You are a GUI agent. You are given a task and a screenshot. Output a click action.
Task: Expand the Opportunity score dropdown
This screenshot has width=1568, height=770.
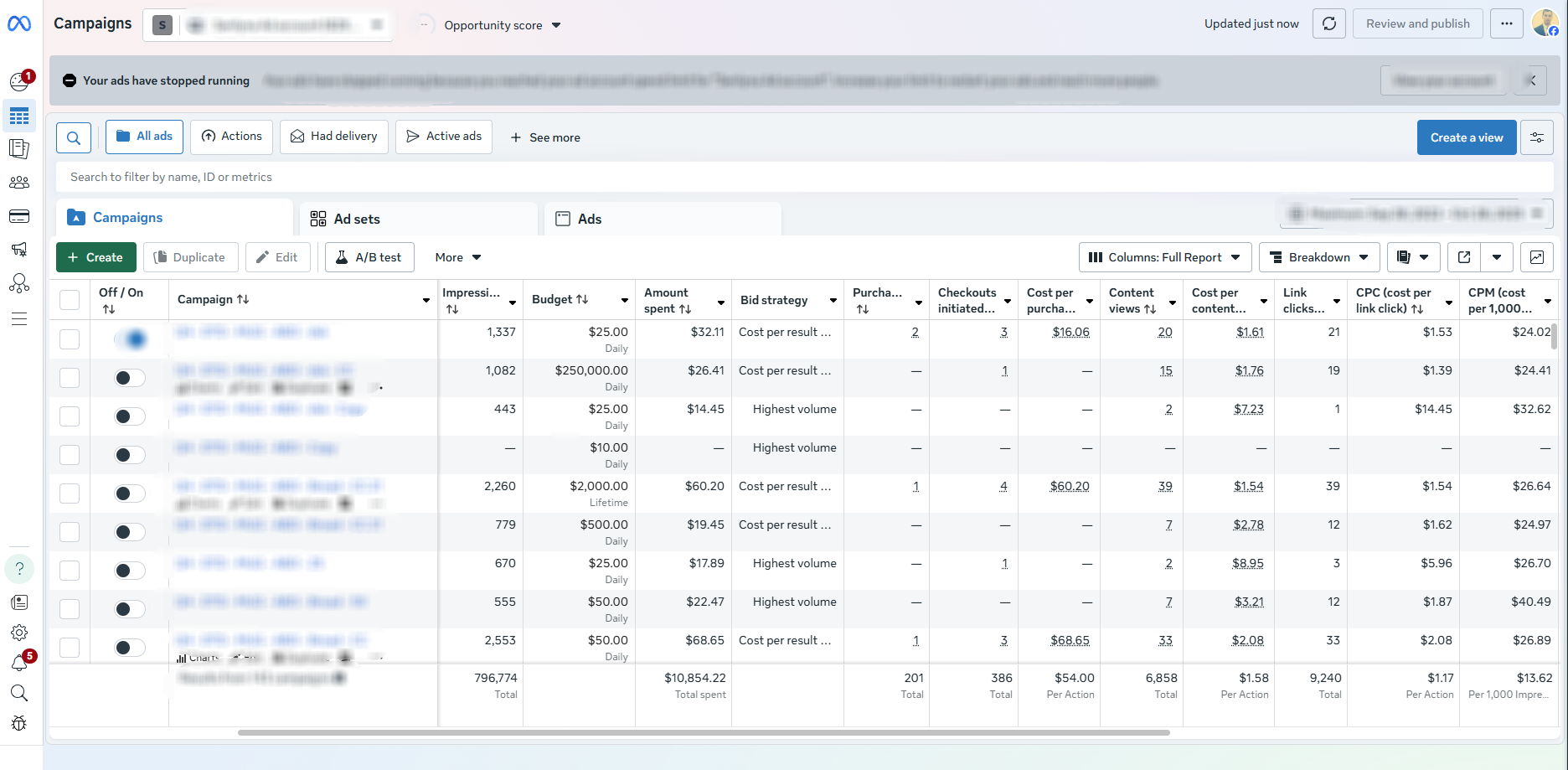click(x=503, y=25)
